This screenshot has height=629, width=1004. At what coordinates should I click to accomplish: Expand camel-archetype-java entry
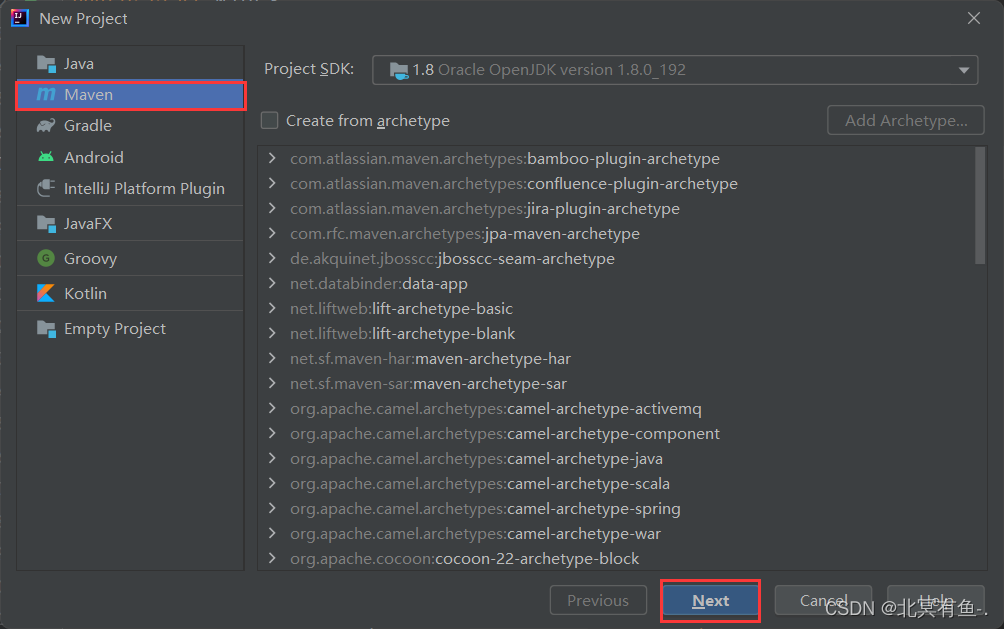[x=272, y=458]
